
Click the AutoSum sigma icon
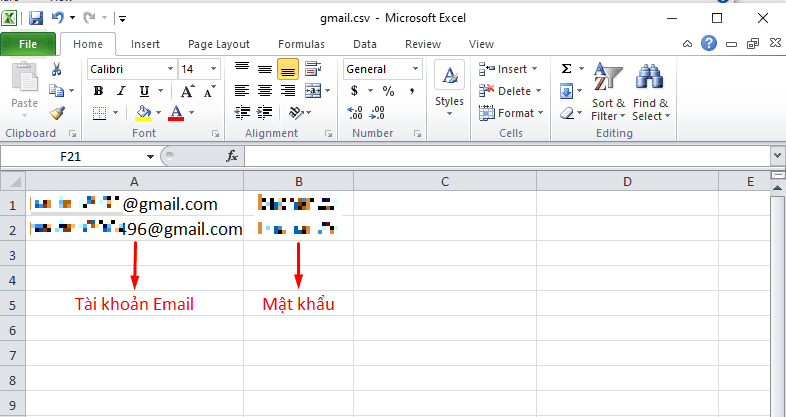[x=566, y=69]
